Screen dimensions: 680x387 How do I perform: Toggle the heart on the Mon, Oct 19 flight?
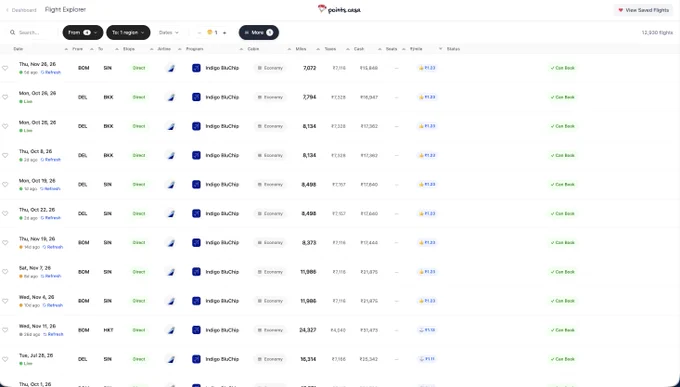click(5, 184)
